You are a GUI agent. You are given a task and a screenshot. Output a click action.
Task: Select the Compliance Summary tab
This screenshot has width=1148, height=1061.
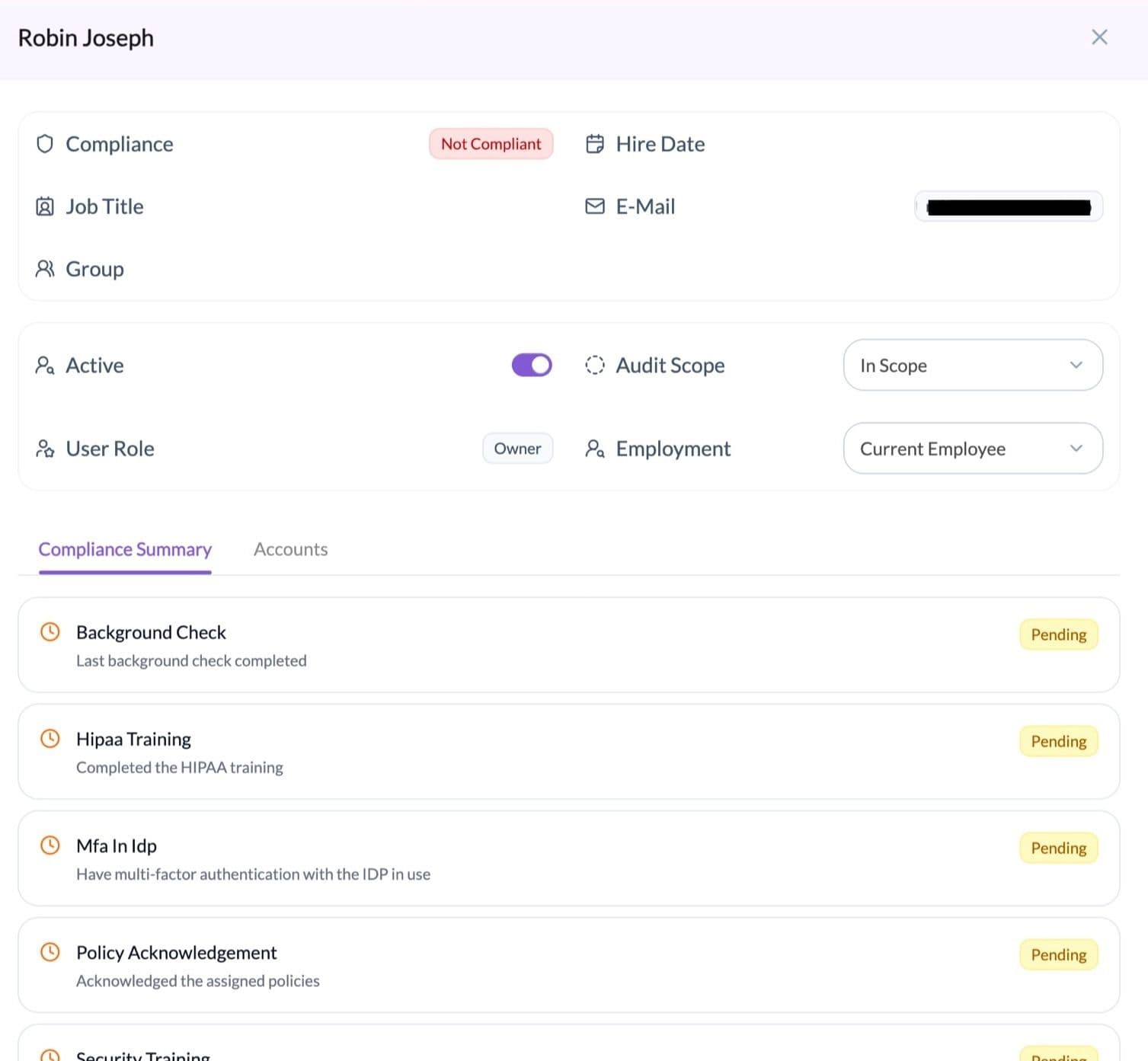pyautogui.click(x=125, y=549)
